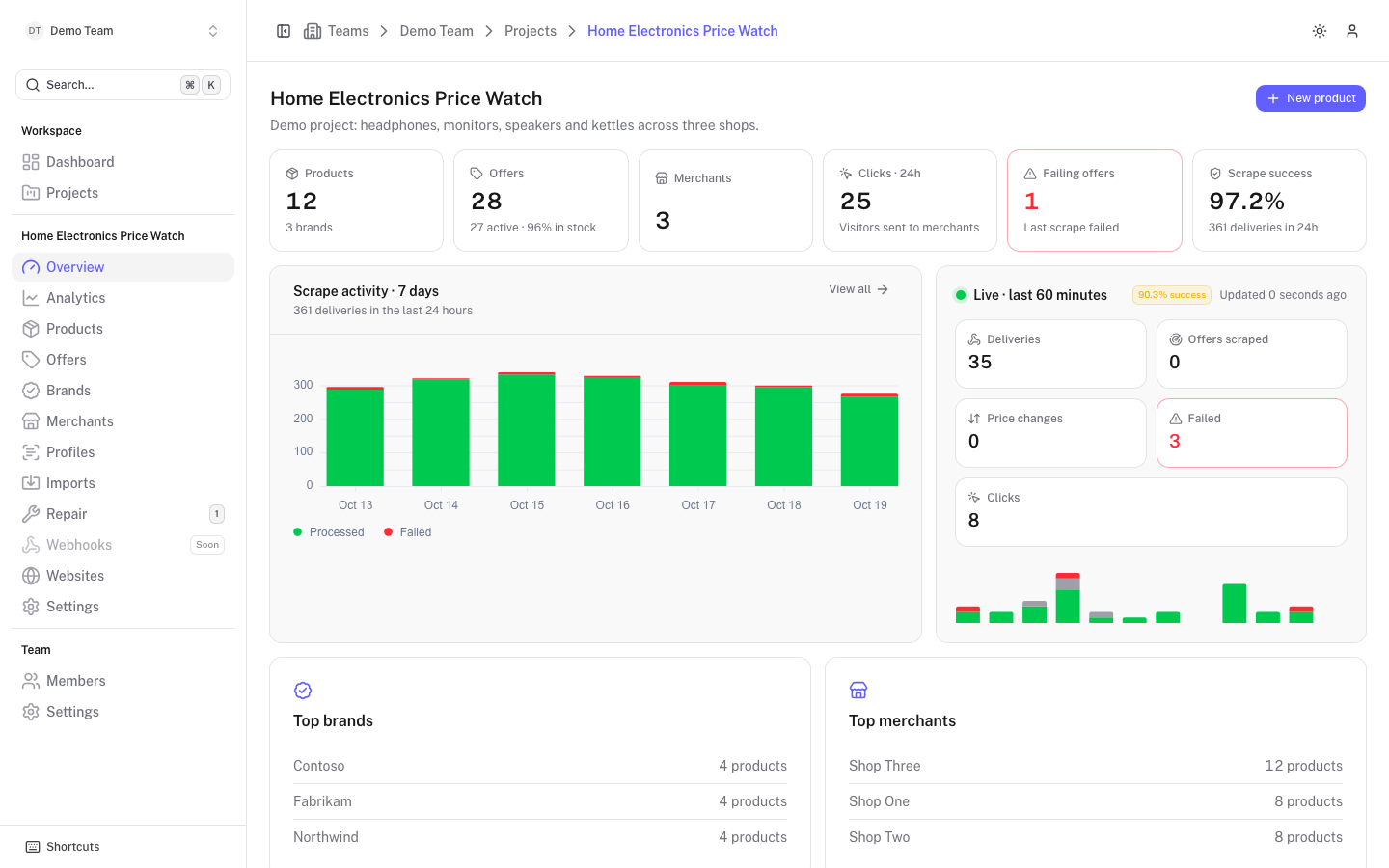Click the Offers scraped radar icon
1389x868 pixels.
[1176, 339]
